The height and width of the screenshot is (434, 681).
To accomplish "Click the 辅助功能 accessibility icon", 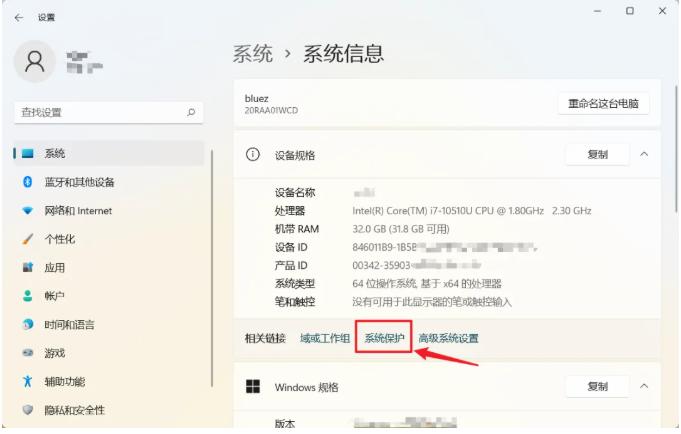I will (28, 382).
